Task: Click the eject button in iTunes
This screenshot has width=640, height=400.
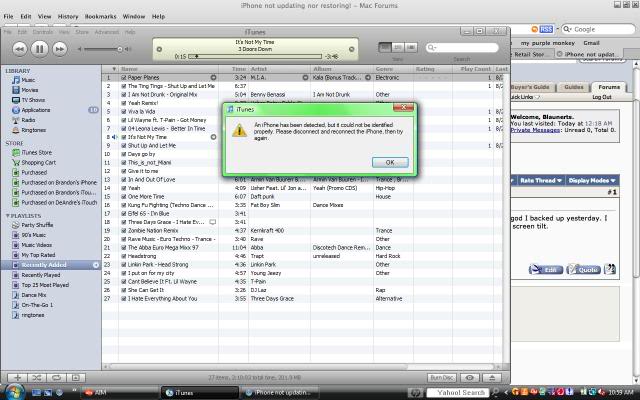Action: 492,378
